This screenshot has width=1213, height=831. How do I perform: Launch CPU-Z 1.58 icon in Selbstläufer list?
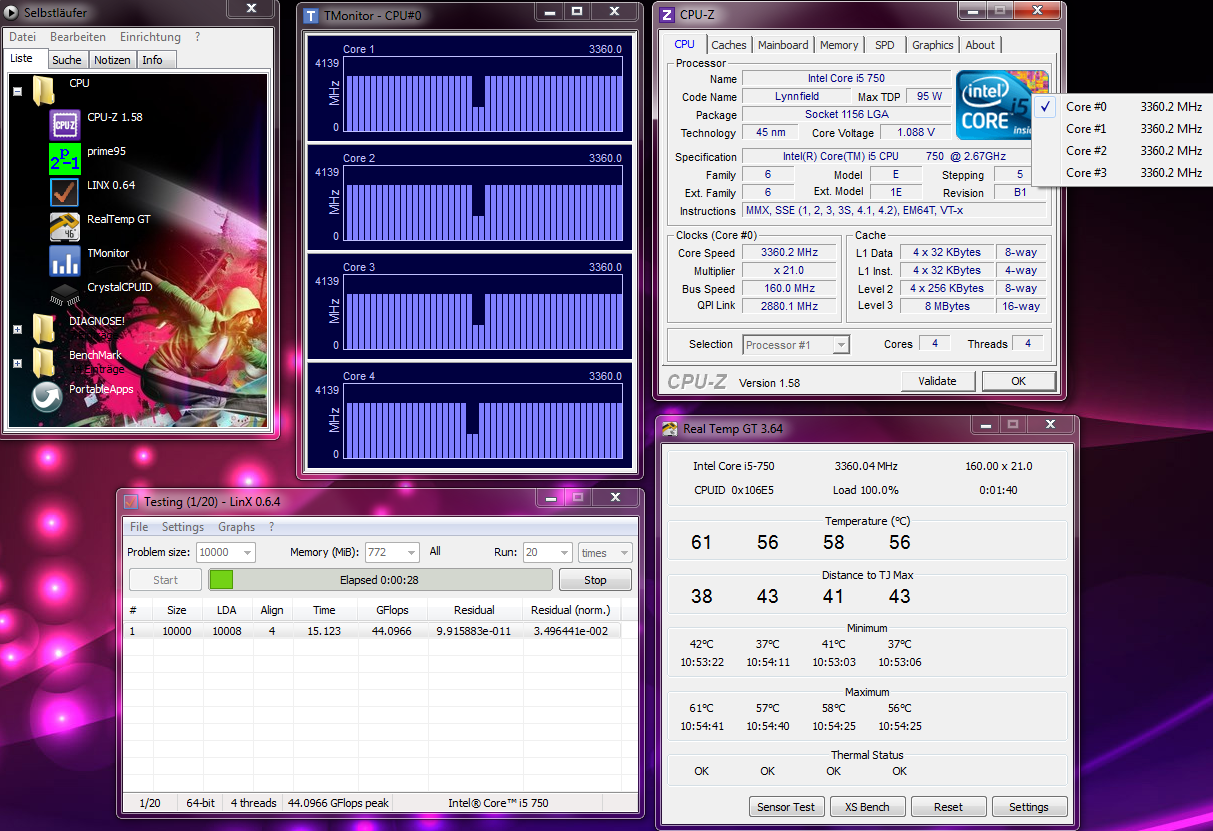click(65, 125)
